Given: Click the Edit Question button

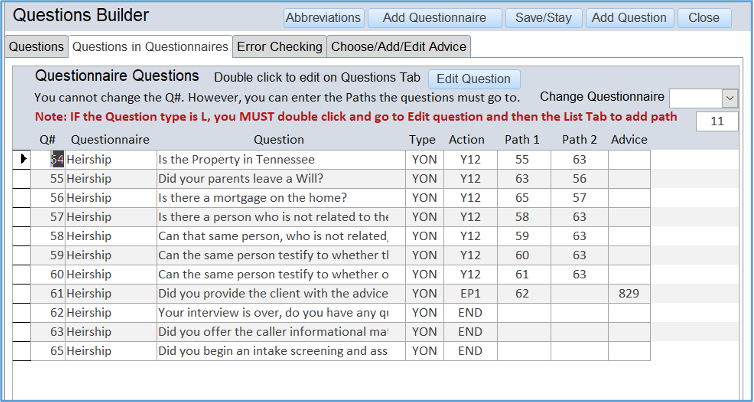Looking at the screenshot, I should click(474, 79).
